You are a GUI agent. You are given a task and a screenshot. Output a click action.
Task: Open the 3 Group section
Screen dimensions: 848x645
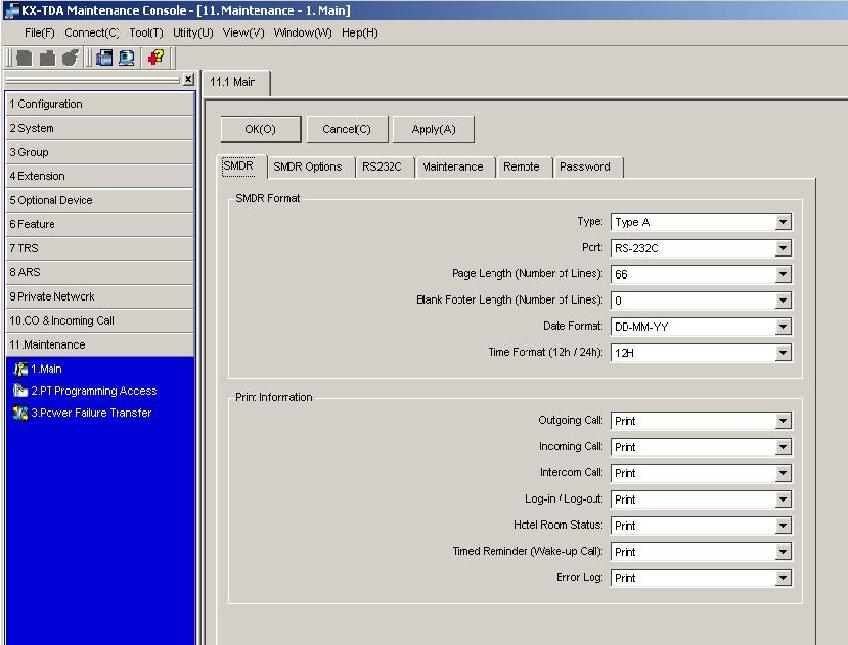[100, 152]
